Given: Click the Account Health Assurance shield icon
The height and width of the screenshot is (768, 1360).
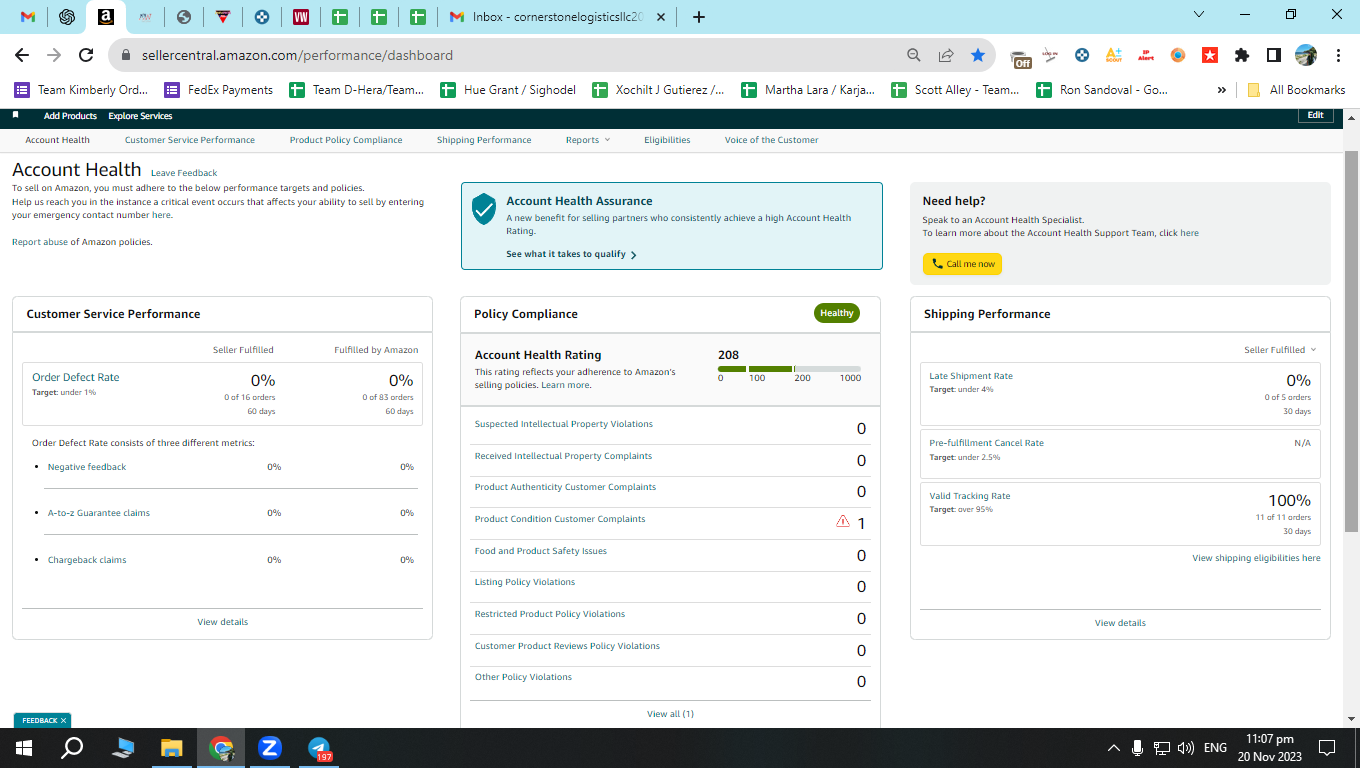Looking at the screenshot, I should pos(484,209).
